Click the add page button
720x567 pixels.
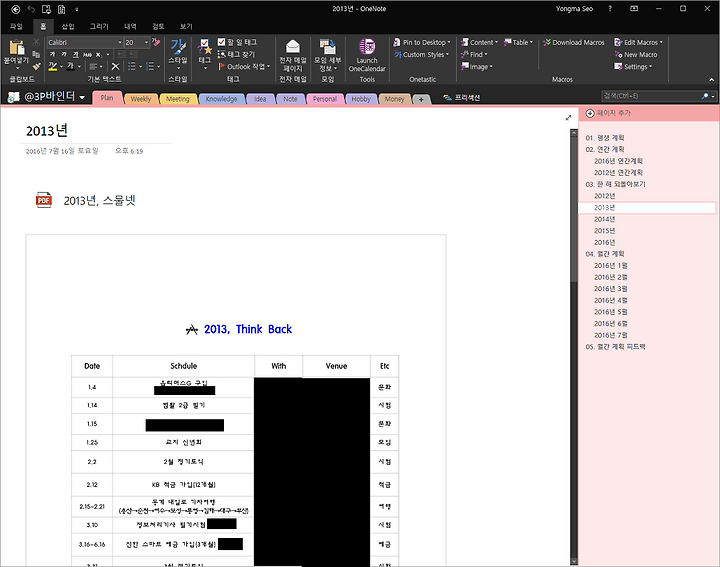click(608, 113)
